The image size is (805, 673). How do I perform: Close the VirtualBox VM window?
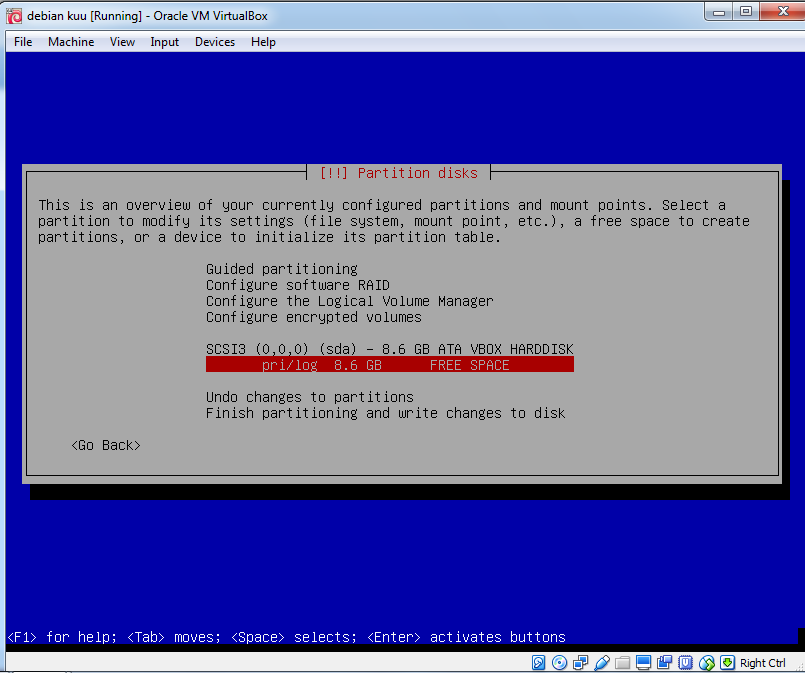click(x=783, y=11)
